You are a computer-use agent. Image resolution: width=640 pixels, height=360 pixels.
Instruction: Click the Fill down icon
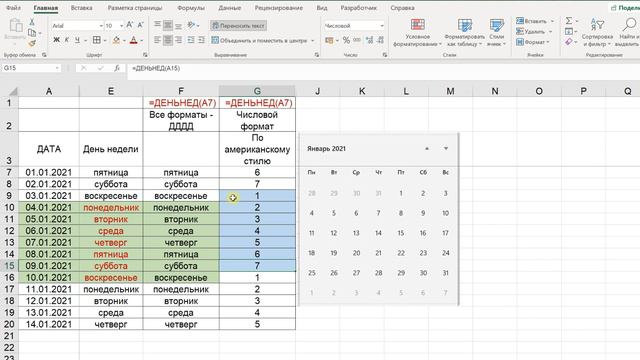pyautogui.click(x=569, y=31)
